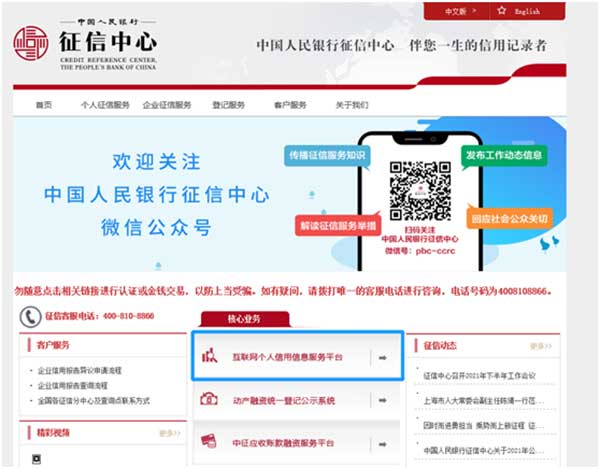Click arrow next to 动产融资统一登记公示系统
The image size is (600, 469).
[x=382, y=401]
